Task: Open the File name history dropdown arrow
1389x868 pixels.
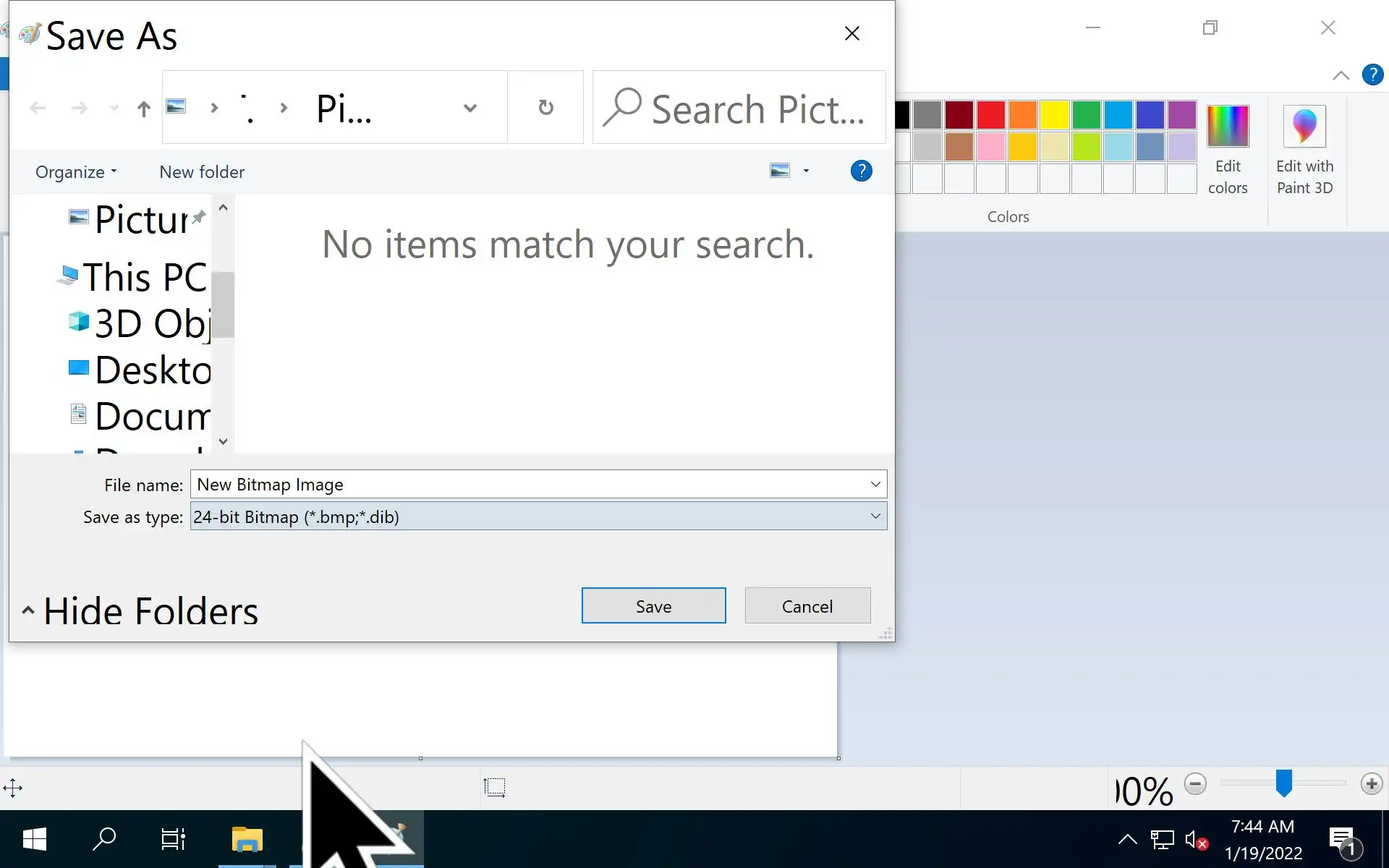Action: [x=875, y=484]
